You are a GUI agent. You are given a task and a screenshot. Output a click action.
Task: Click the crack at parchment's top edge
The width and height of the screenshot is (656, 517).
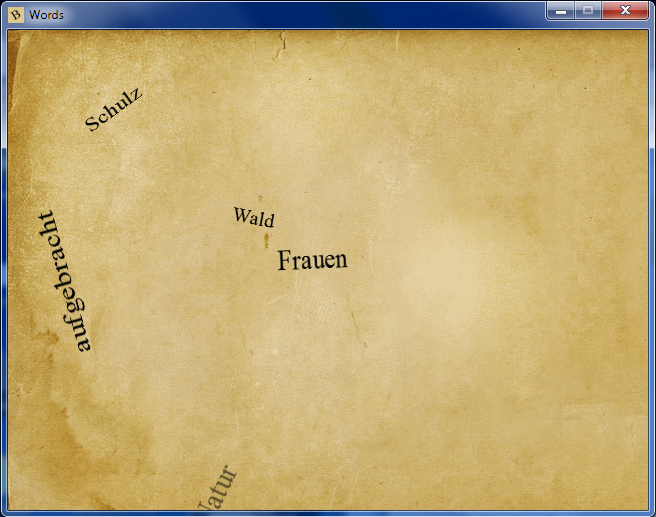click(284, 42)
